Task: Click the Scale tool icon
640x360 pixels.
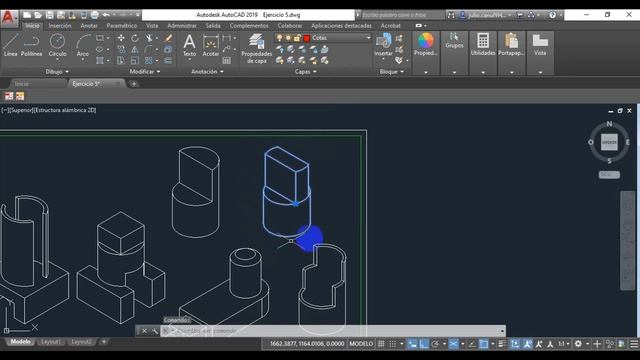Action: [135, 60]
